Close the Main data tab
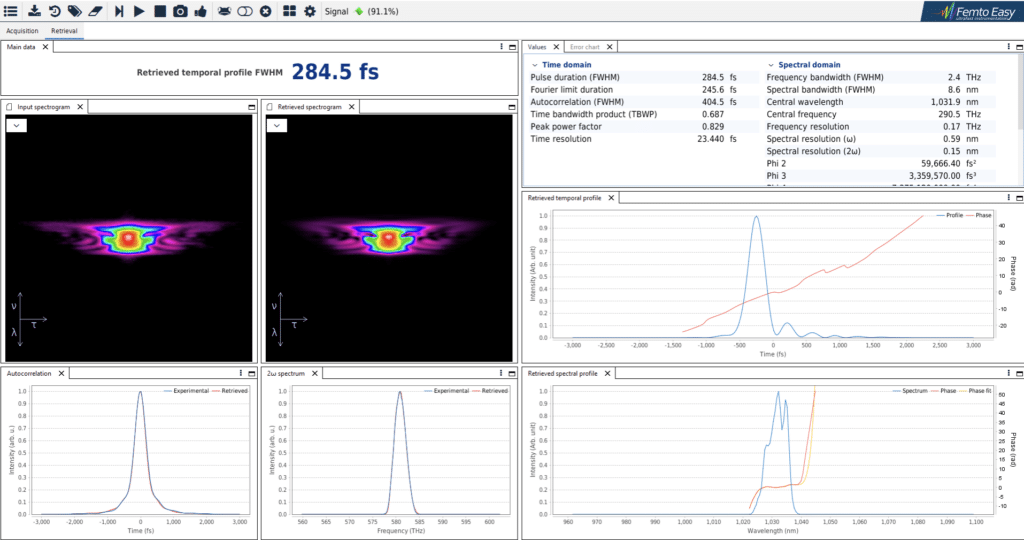Image resolution: width=1024 pixels, height=540 pixels. [x=45, y=47]
